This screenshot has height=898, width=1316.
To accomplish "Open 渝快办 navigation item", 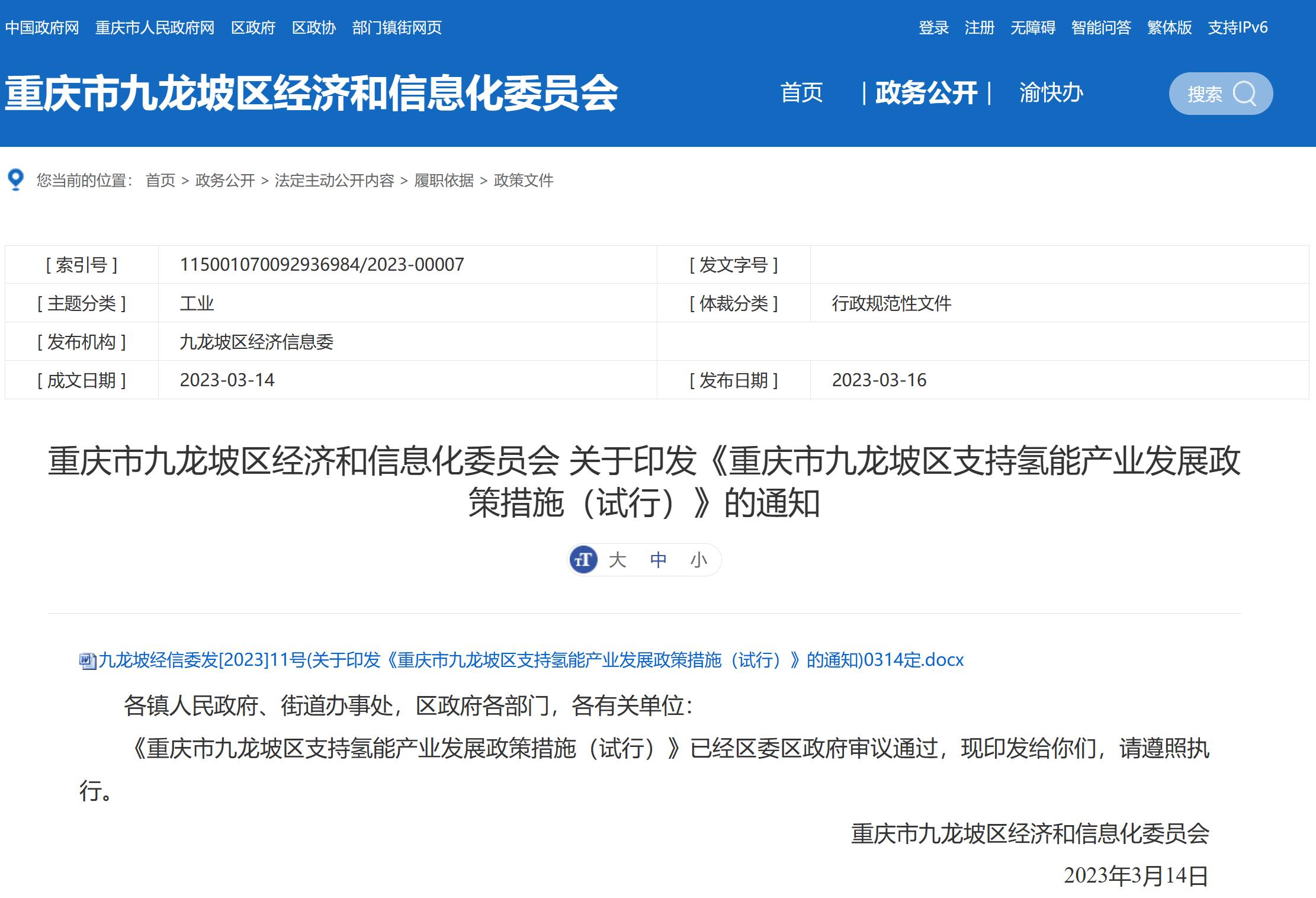I will pos(1051,93).
